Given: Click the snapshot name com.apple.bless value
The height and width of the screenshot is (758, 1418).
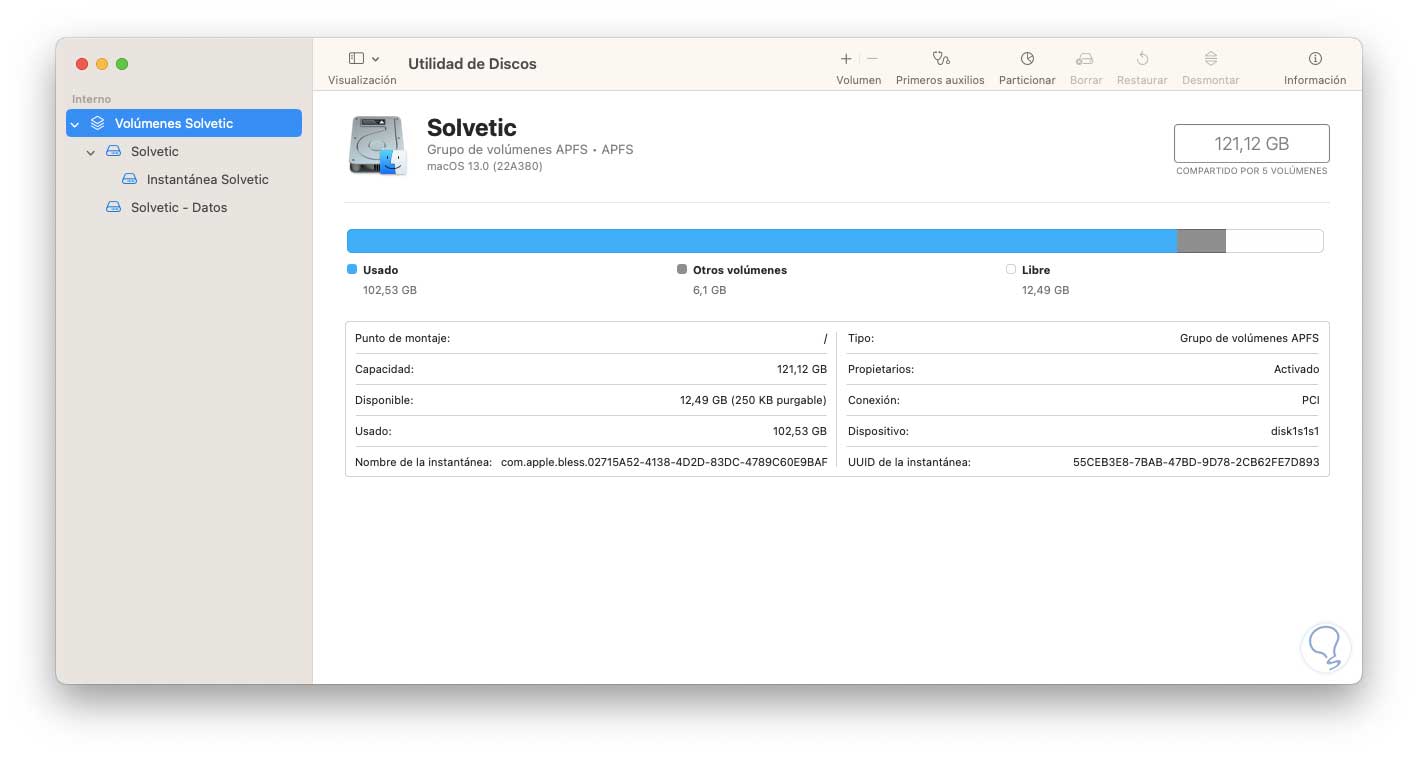Looking at the screenshot, I should (664, 462).
